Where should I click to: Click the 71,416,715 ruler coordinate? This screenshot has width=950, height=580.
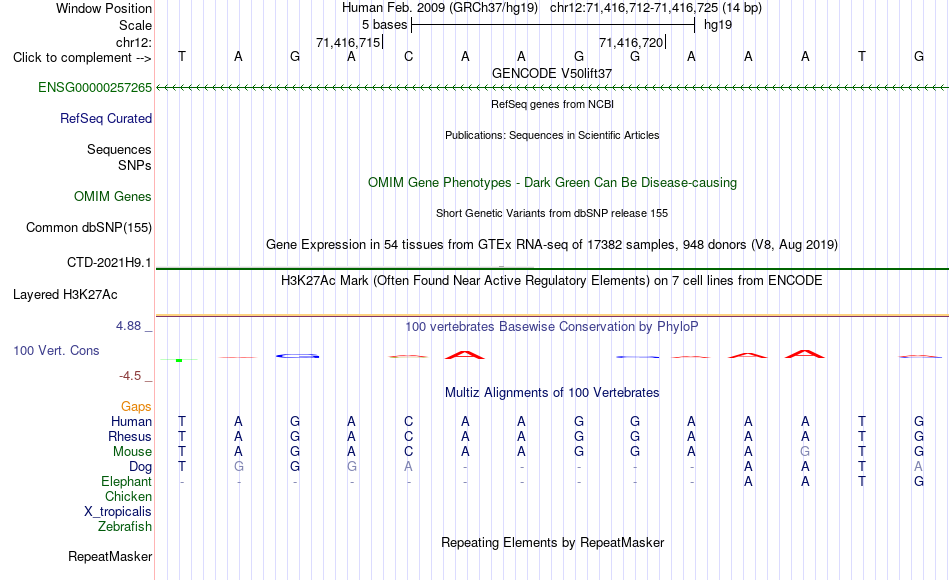click(x=348, y=43)
